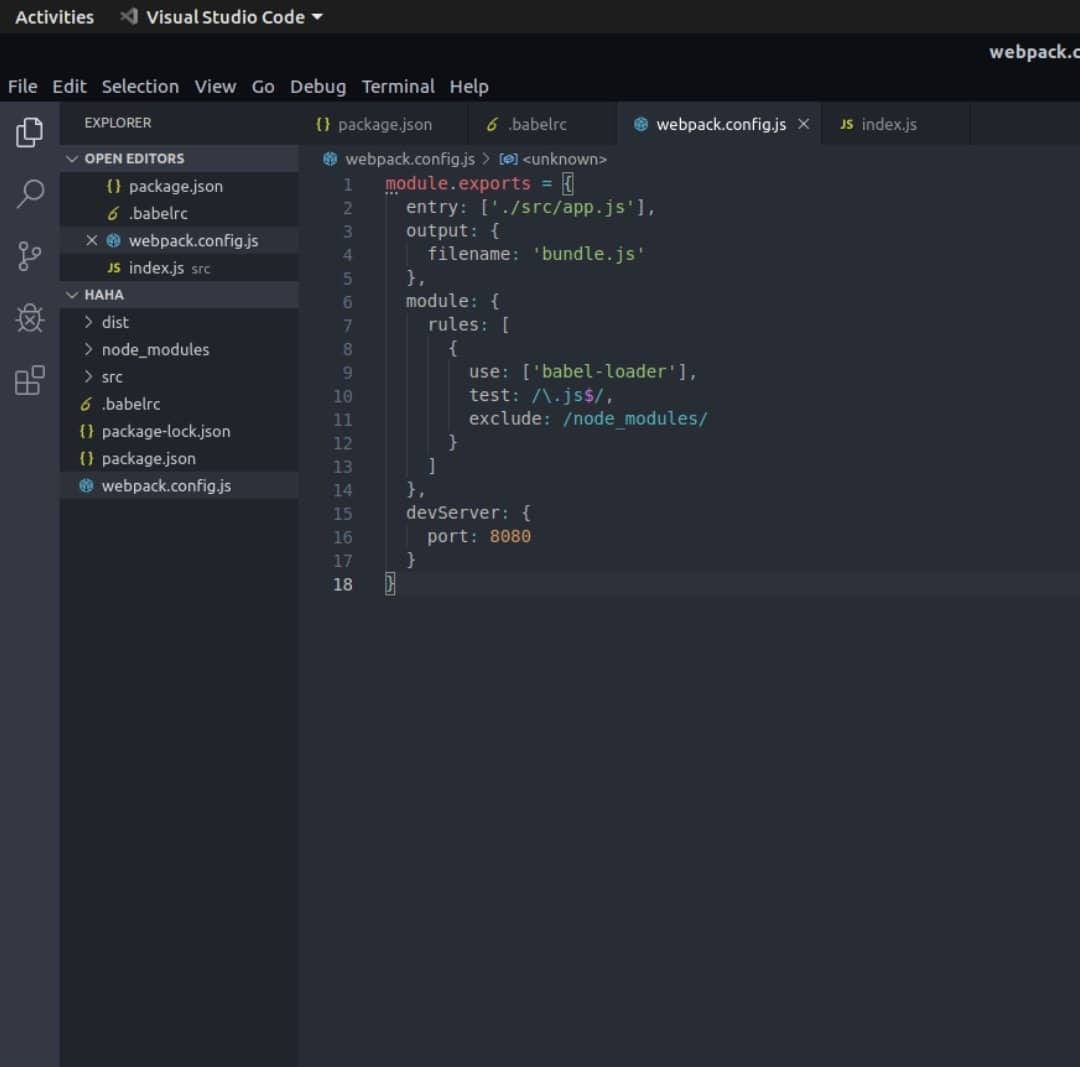
Task: Click the webpack.config.js globe file icon
Action: pos(87,485)
